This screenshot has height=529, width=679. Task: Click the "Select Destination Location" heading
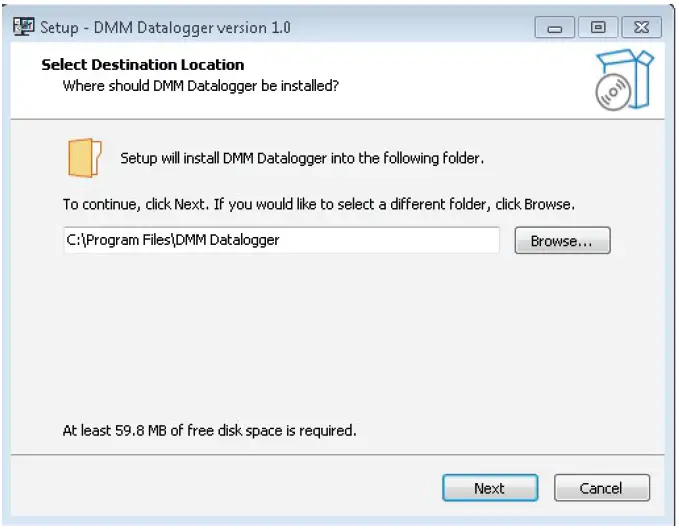coord(143,65)
